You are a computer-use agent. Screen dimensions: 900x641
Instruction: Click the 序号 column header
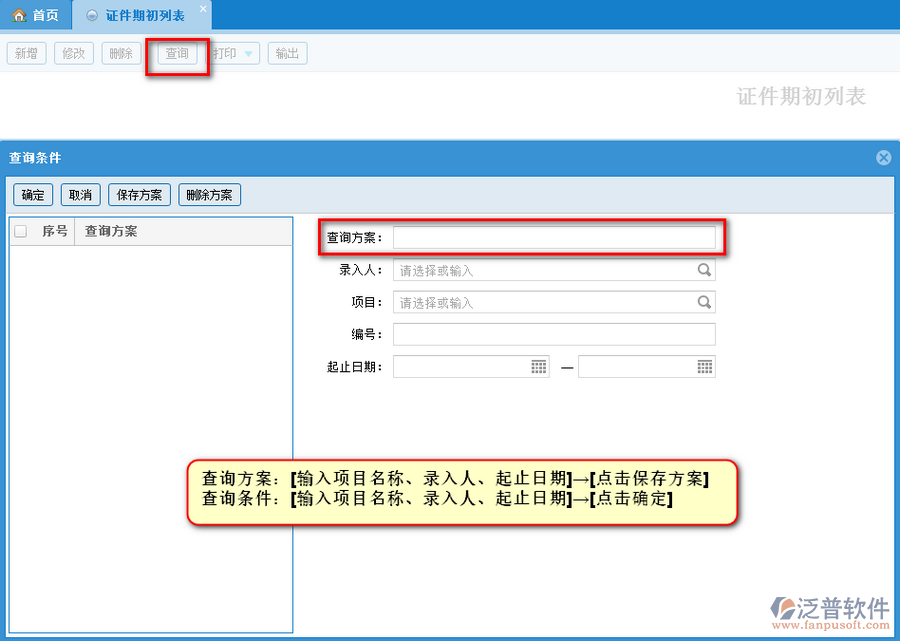click(x=55, y=231)
